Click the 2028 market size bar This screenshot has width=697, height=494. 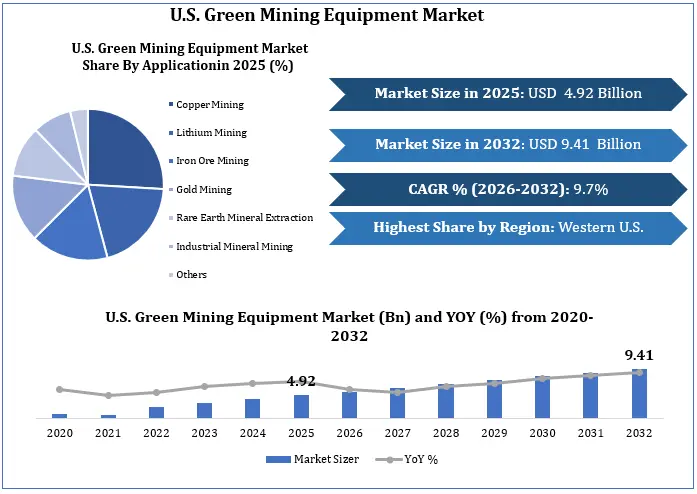click(446, 401)
